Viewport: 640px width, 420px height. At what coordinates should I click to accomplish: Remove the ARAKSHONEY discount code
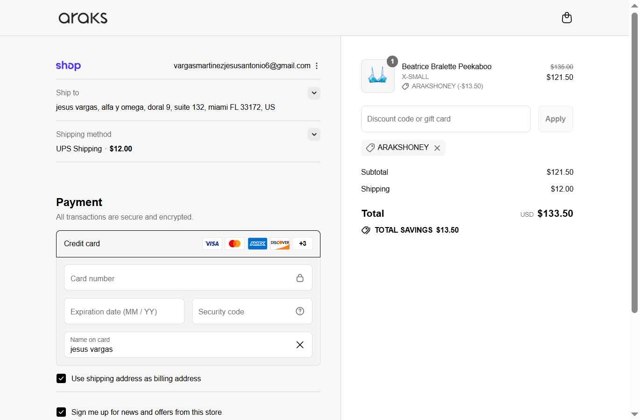click(x=437, y=148)
